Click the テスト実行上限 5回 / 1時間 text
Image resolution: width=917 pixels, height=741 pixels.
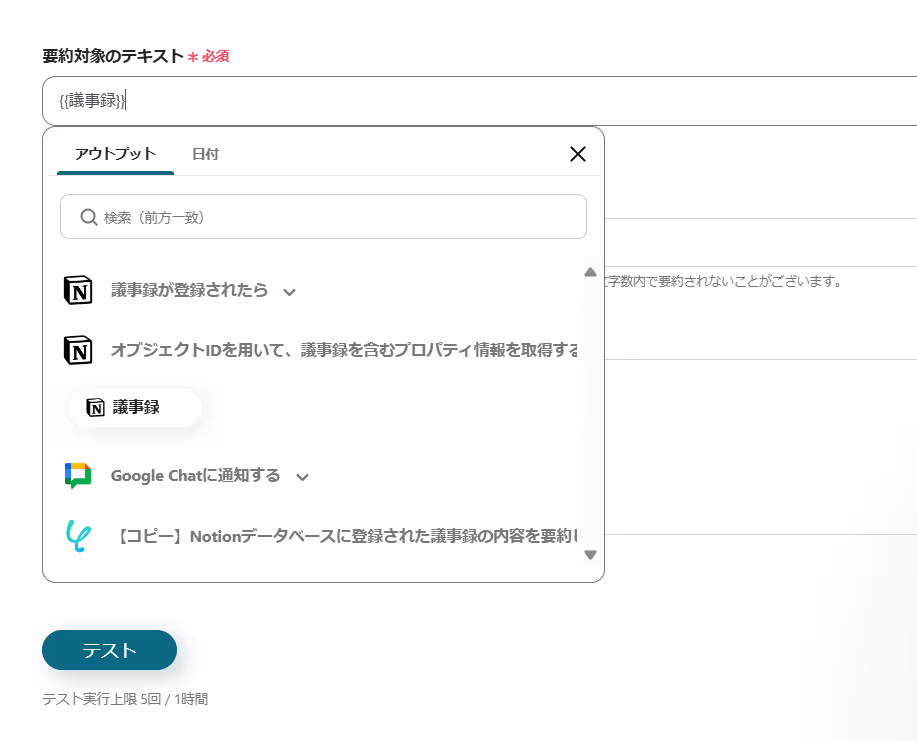[125, 699]
